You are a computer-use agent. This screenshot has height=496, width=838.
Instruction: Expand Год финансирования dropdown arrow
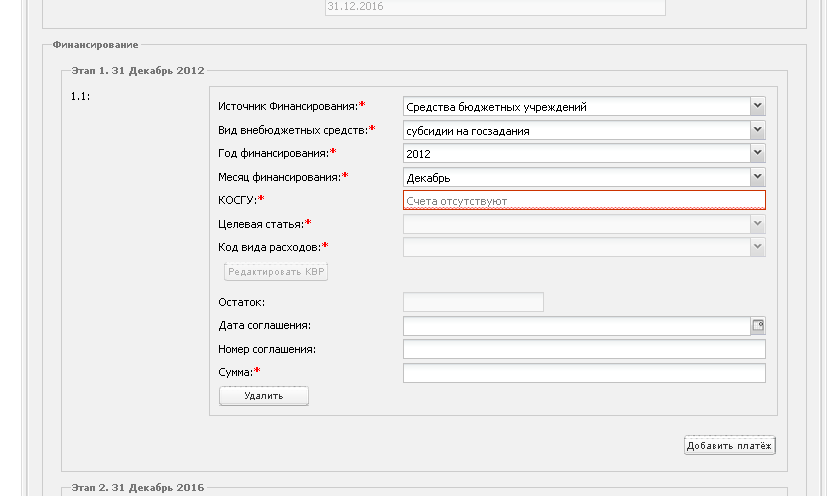(x=757, y=153)
